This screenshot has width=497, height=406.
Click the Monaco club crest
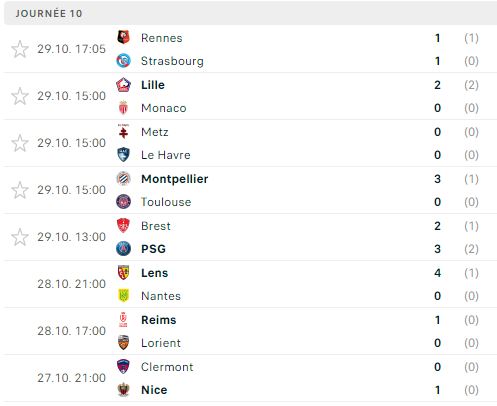click(x=123, y=108)
